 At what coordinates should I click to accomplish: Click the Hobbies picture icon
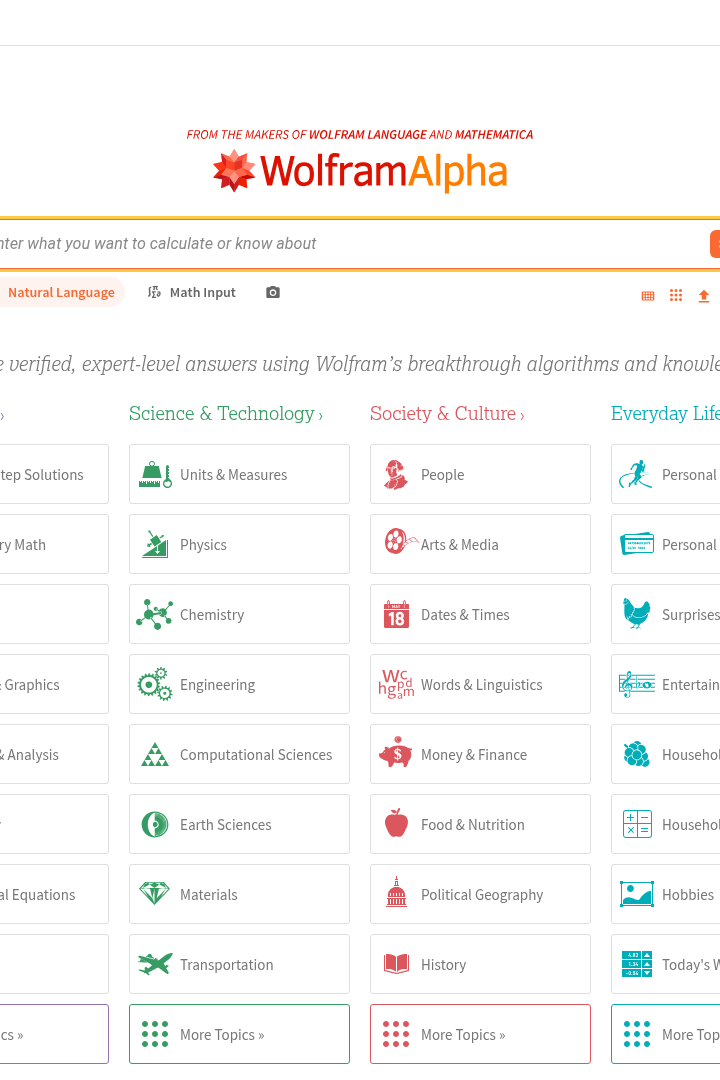(x=637, y=894)
